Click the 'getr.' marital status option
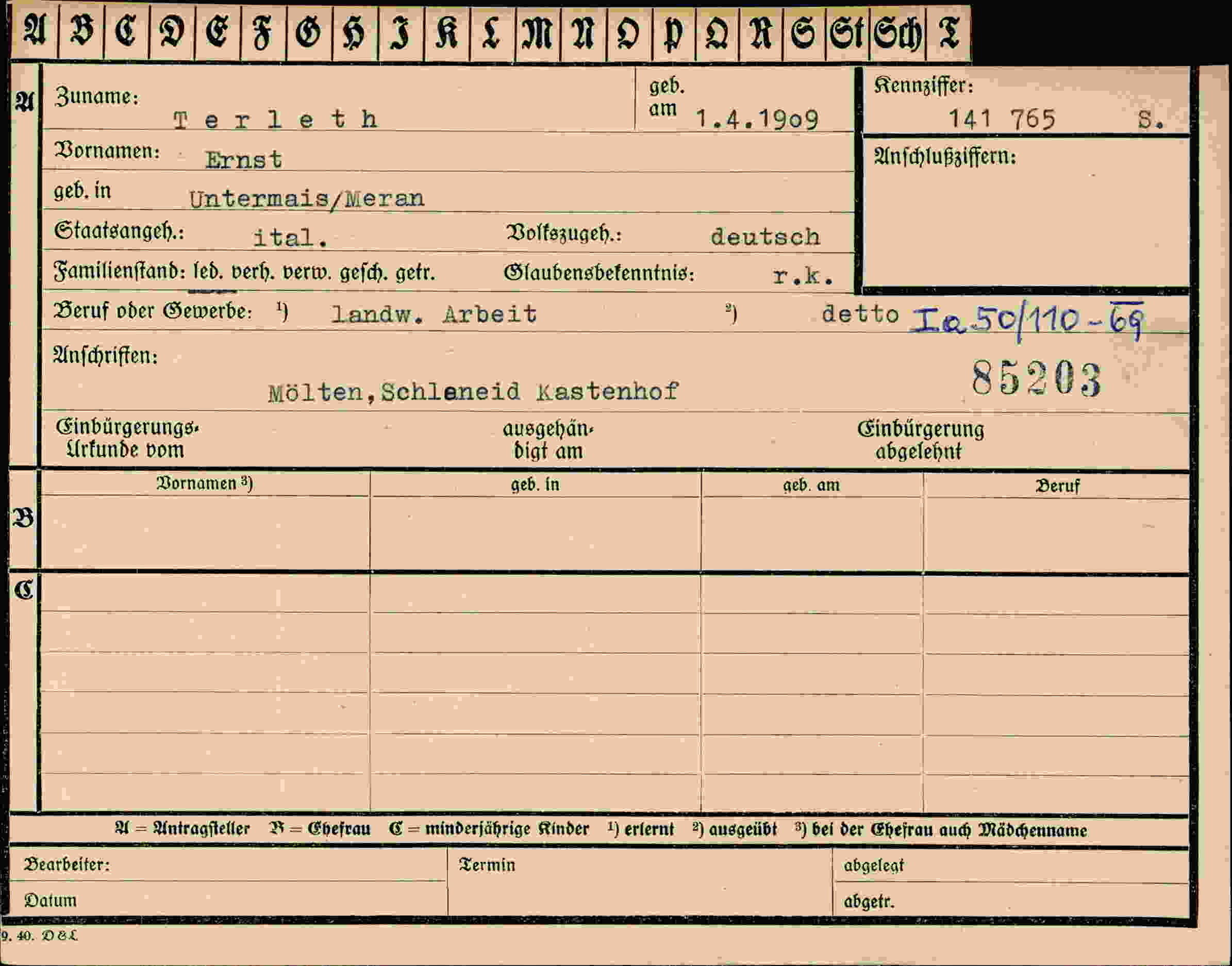The height and width of the screenshot is (966, 1232). [x=415, y=273]
